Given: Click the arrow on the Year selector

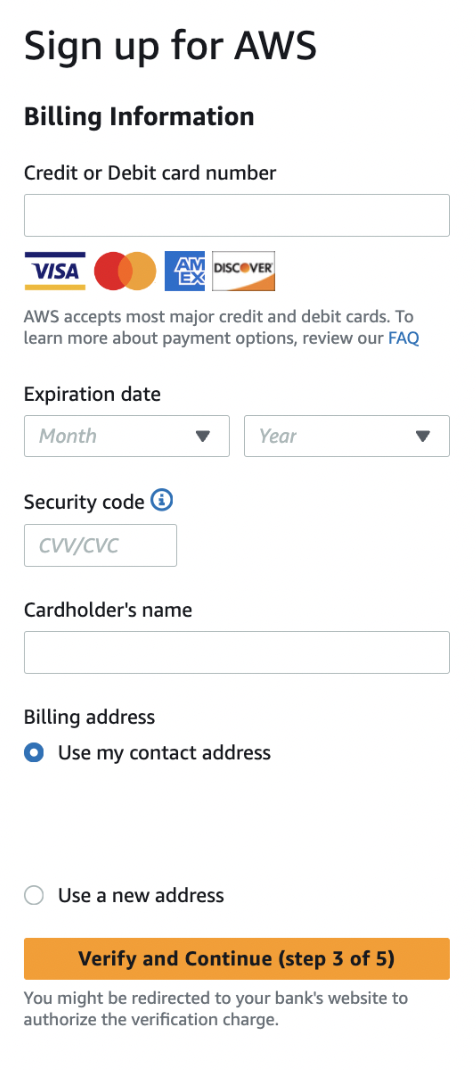Looking at the screenshot, I should [423, 437].
